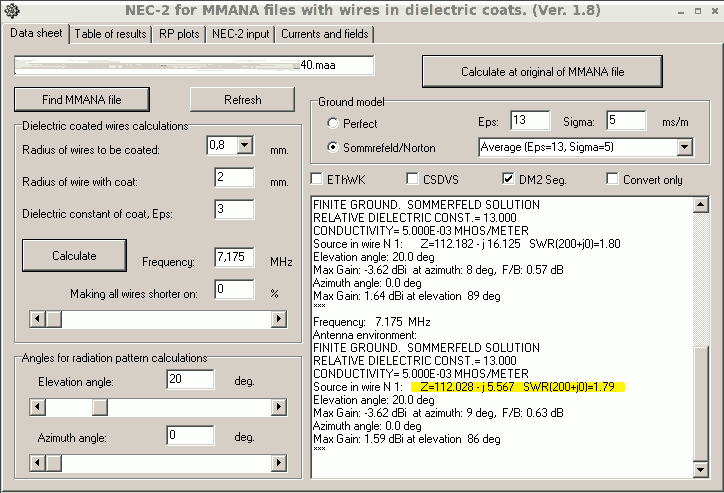
Task: Switch to the NEC-2 input tab
Action: [x=241, y=34]
